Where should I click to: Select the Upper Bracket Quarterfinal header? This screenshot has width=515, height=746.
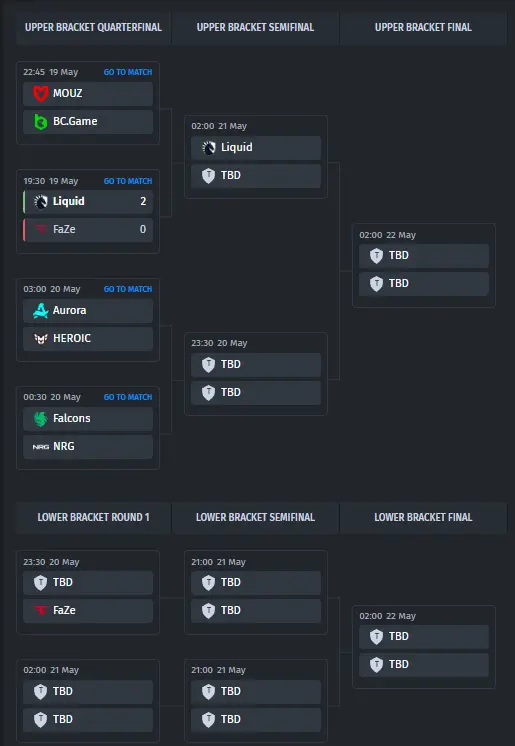(x=93, y=28)
